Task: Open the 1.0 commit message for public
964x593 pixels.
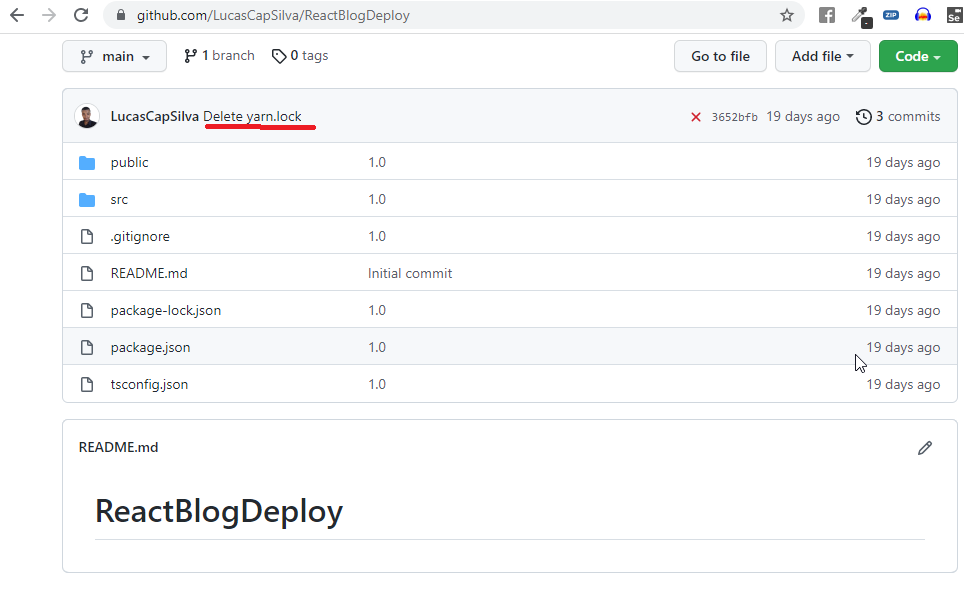Action: (x=377, y=162)
